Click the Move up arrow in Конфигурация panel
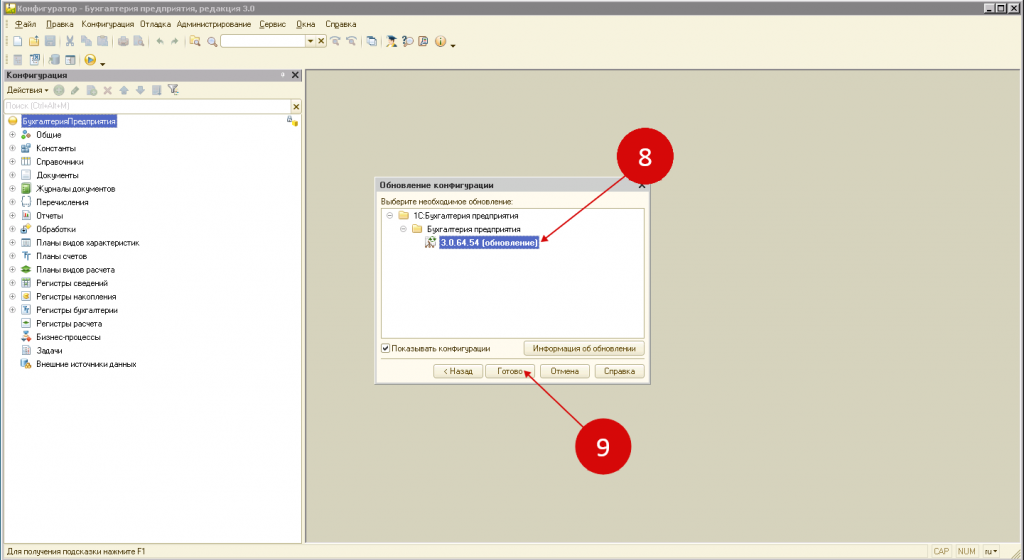This screenshot has height=560, width=1024. (x=123, y=90)
